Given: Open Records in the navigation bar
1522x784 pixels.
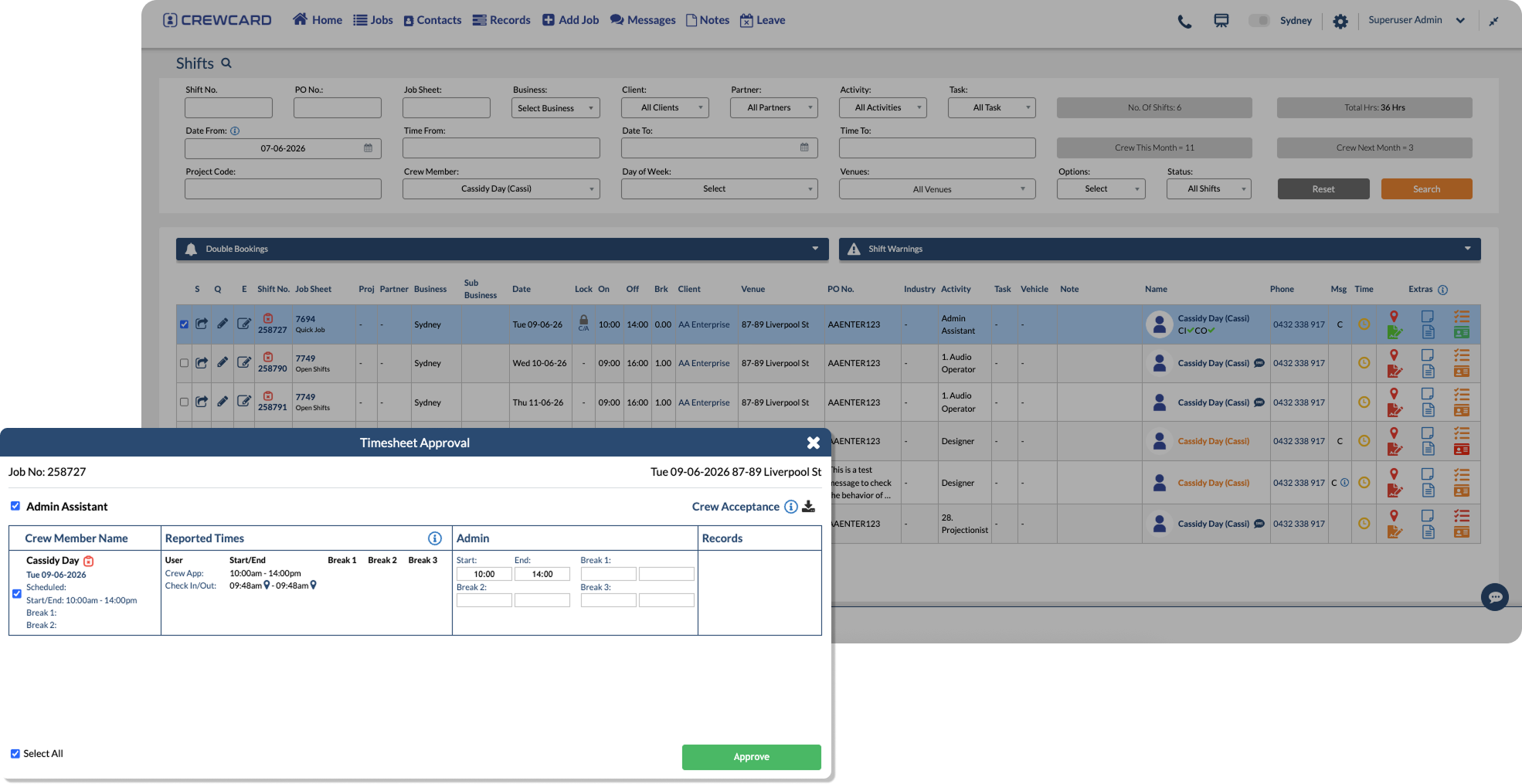Looking at the screenshot, I should point(501,20).
